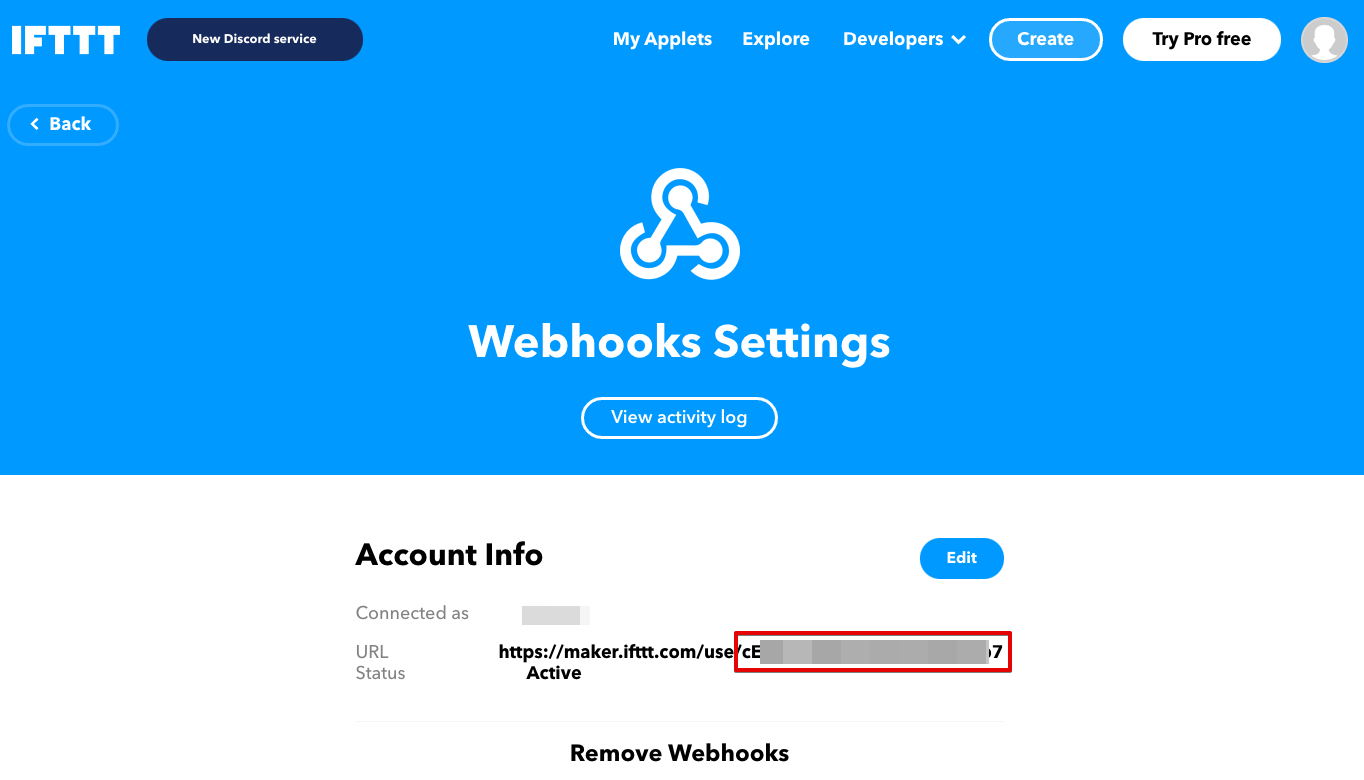Go Back to the previous page
Screen dimensions: 1364x780
click(63, 124)
